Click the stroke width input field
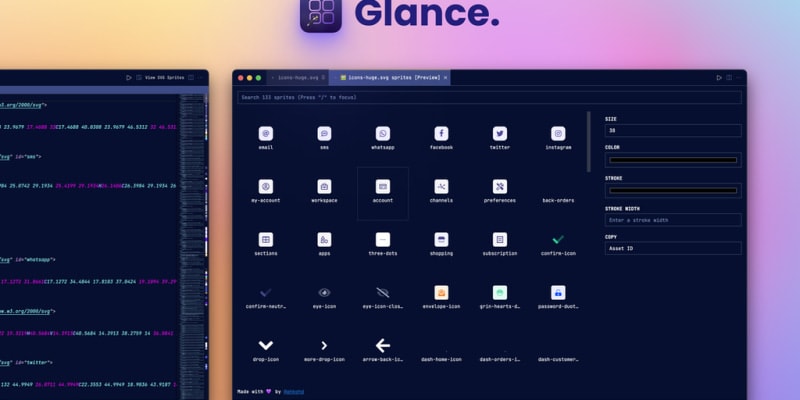Image resolution: width=800 pixels, height=400 pixels. (x=673, y=220)
